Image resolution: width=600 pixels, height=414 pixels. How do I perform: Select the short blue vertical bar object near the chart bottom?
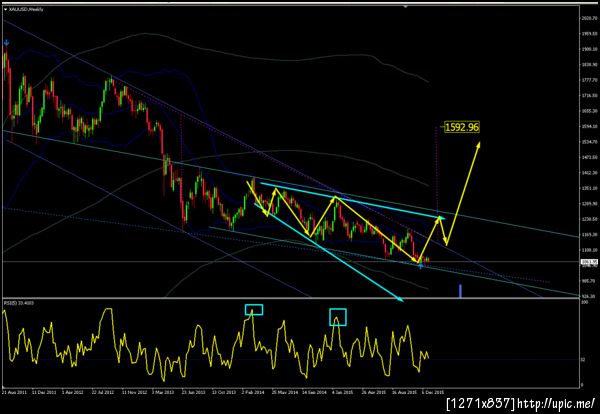[460, 291]
